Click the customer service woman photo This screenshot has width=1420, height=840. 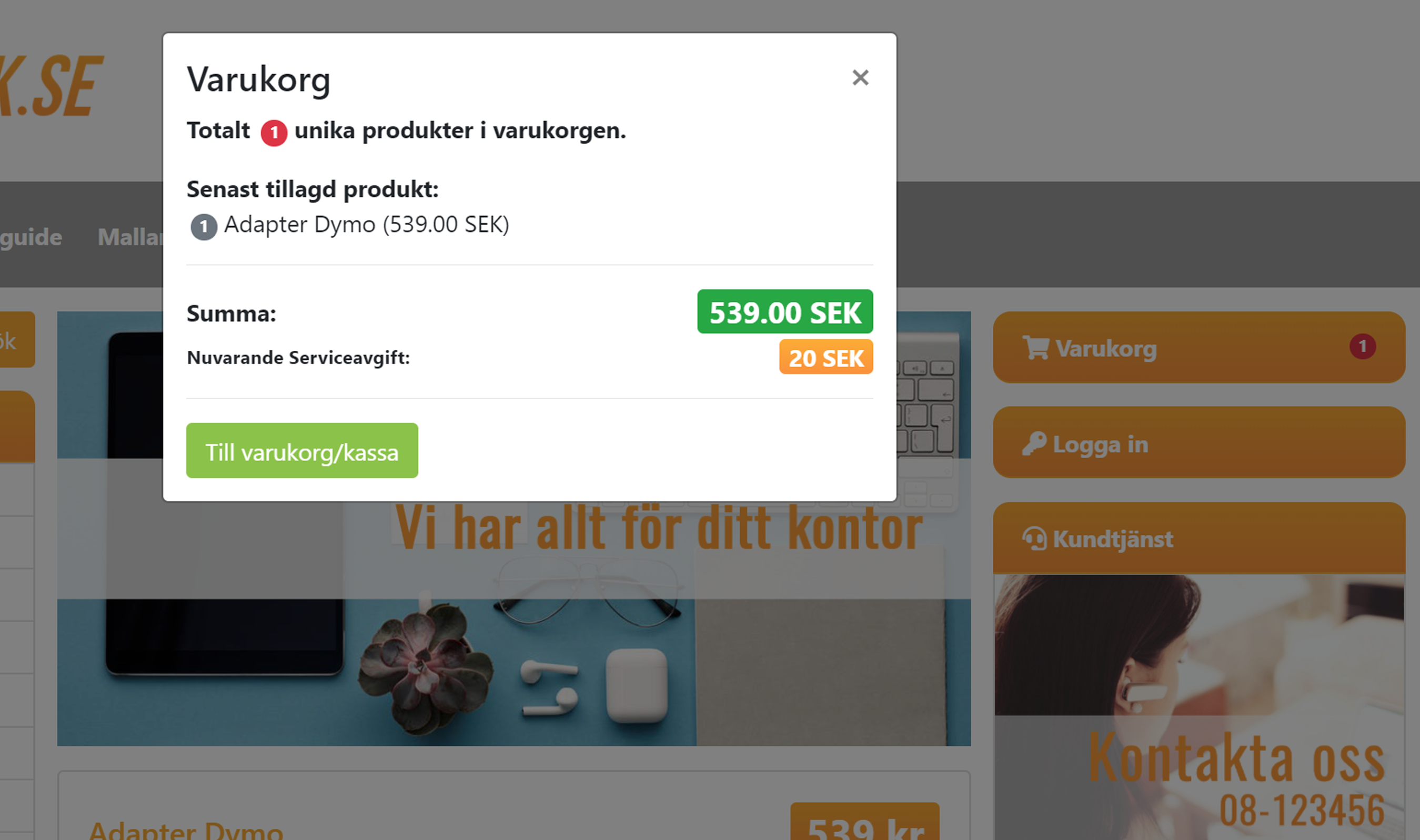[1199, 706]
